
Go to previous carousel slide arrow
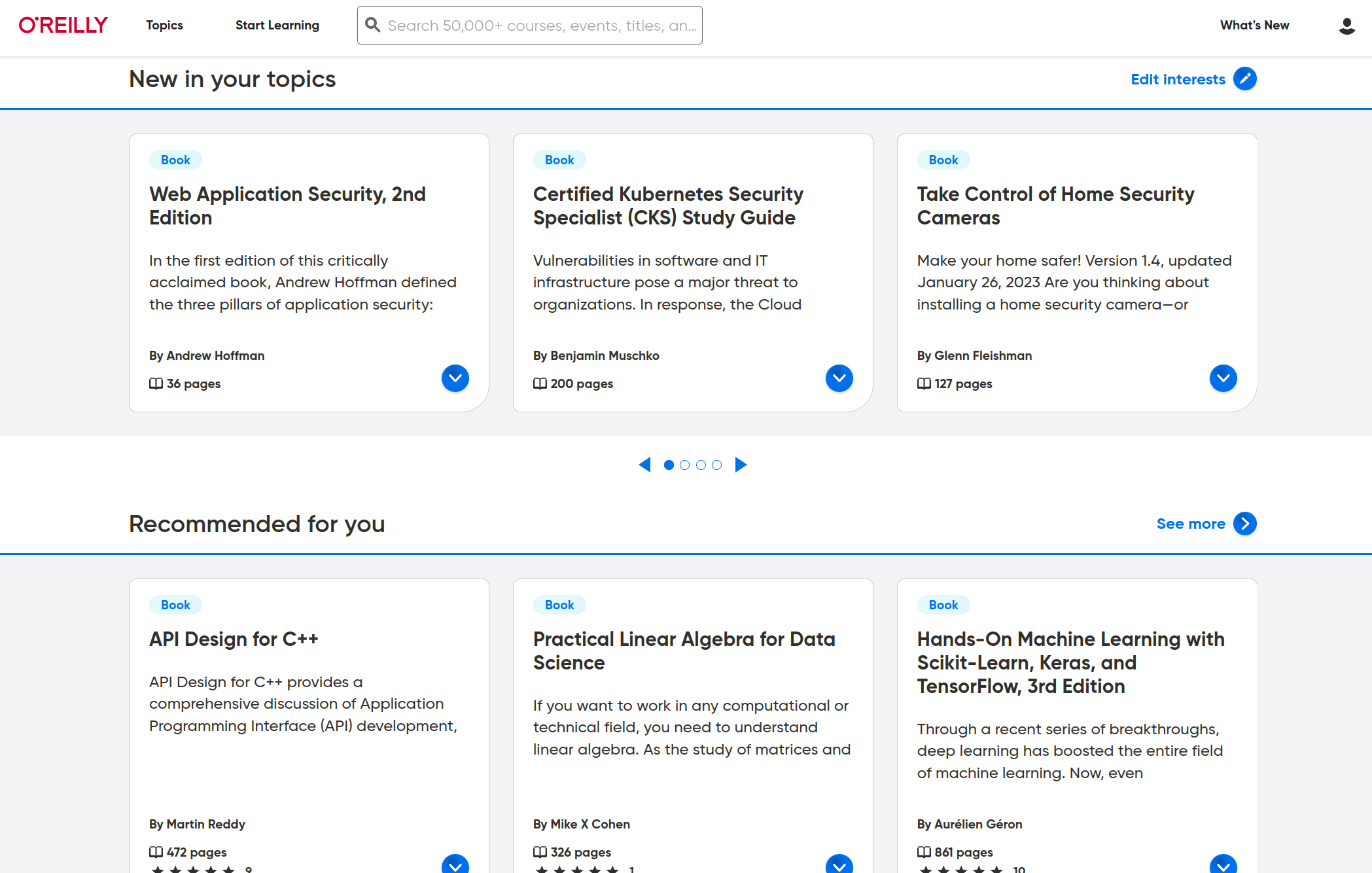coord(644,465)
